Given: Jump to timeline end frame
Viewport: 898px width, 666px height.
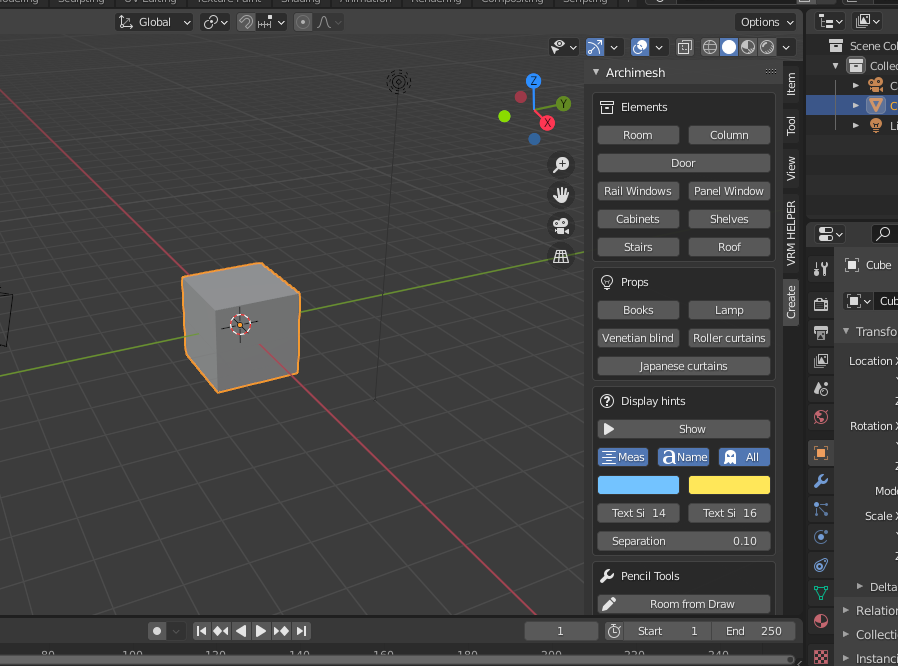Looking at the screenshot, I should point(301,631).
